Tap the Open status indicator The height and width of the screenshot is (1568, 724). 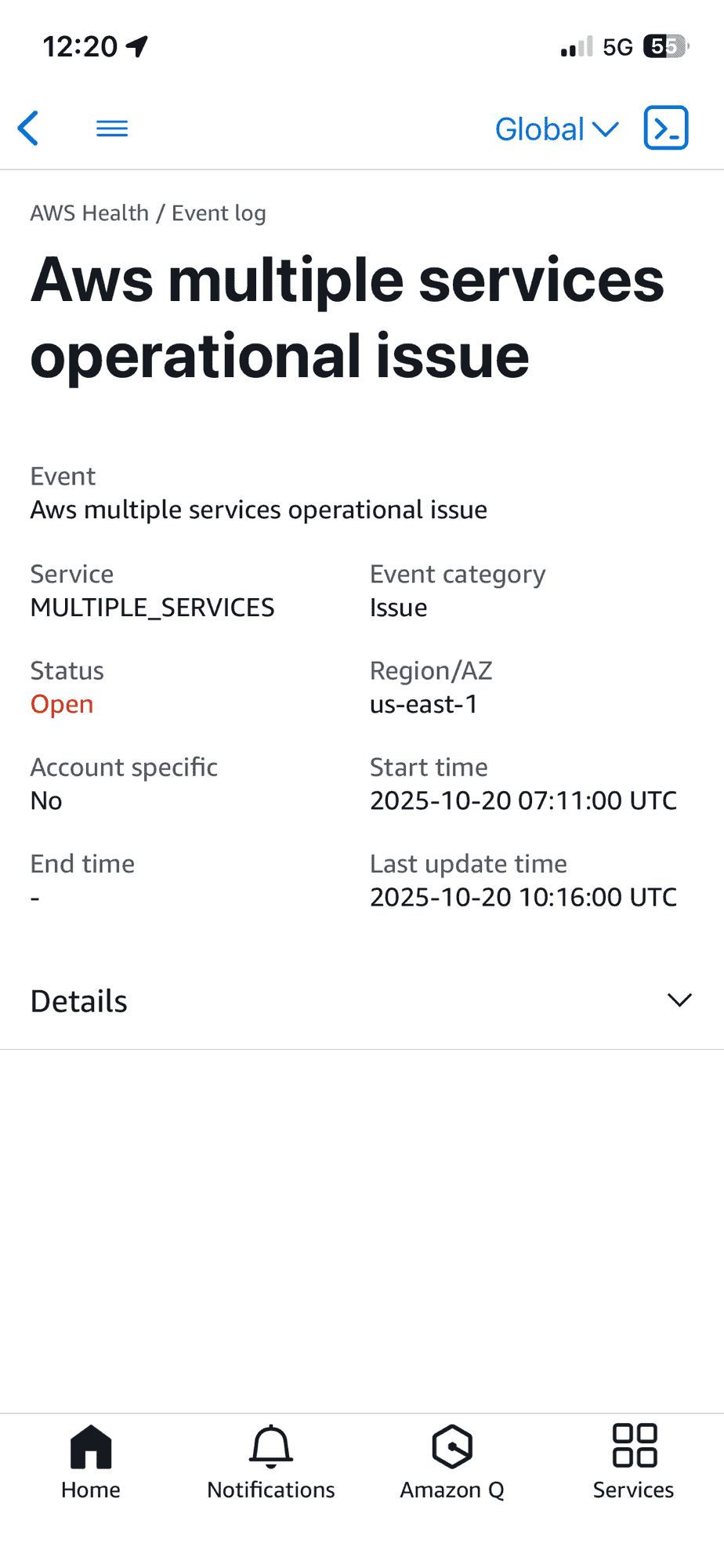click(61, 704)
